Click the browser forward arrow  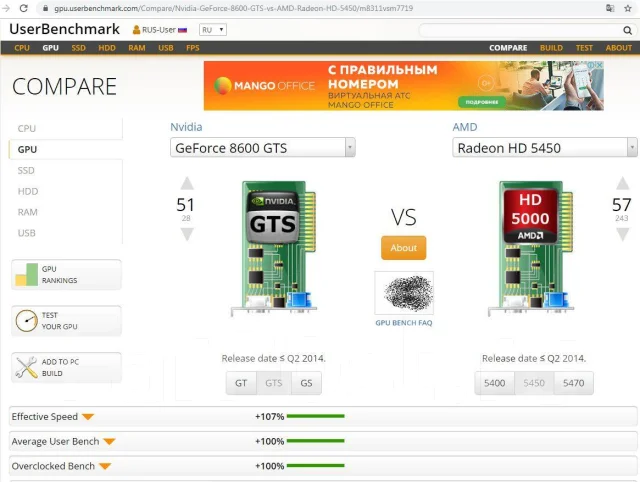(6, 8)
